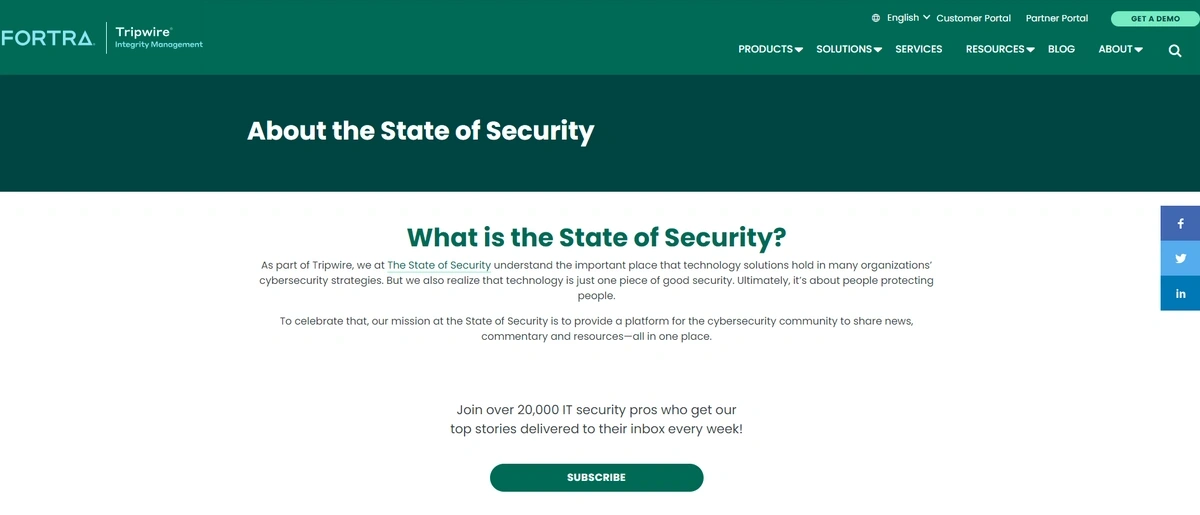
Task: Expand the Products menu arrow
Action: click(799, 50)
